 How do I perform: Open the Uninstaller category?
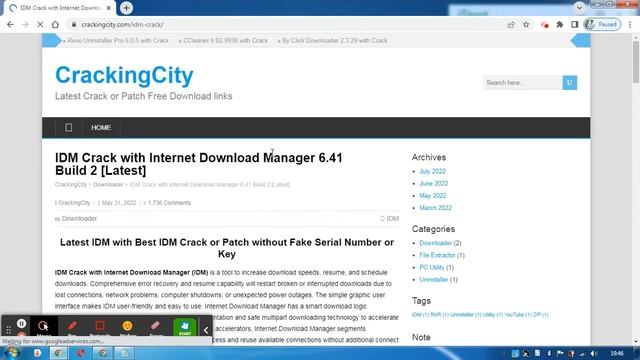[434, 280]
